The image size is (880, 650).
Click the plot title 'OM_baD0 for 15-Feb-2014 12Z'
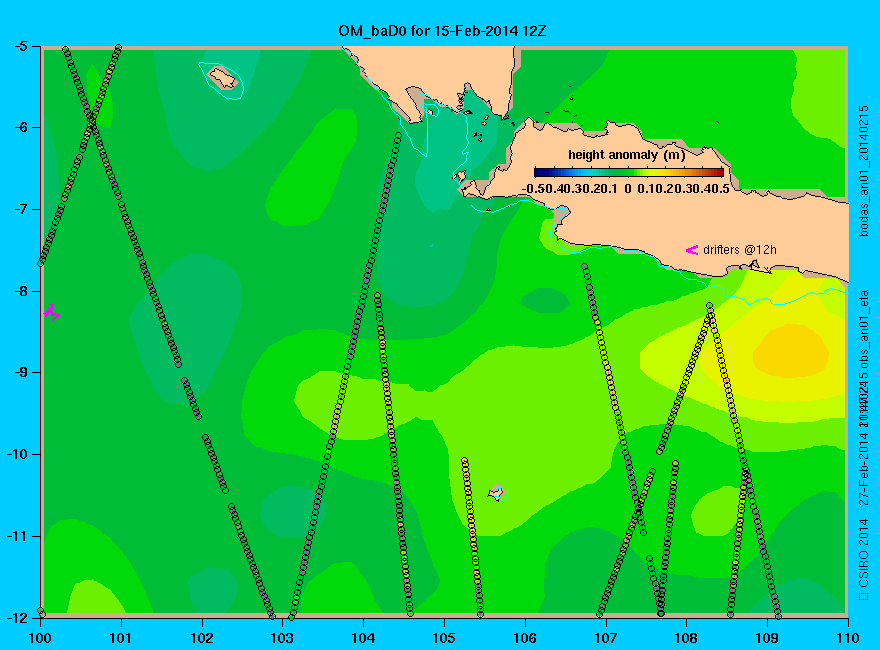pyautogui.click(x=442, y=30)
